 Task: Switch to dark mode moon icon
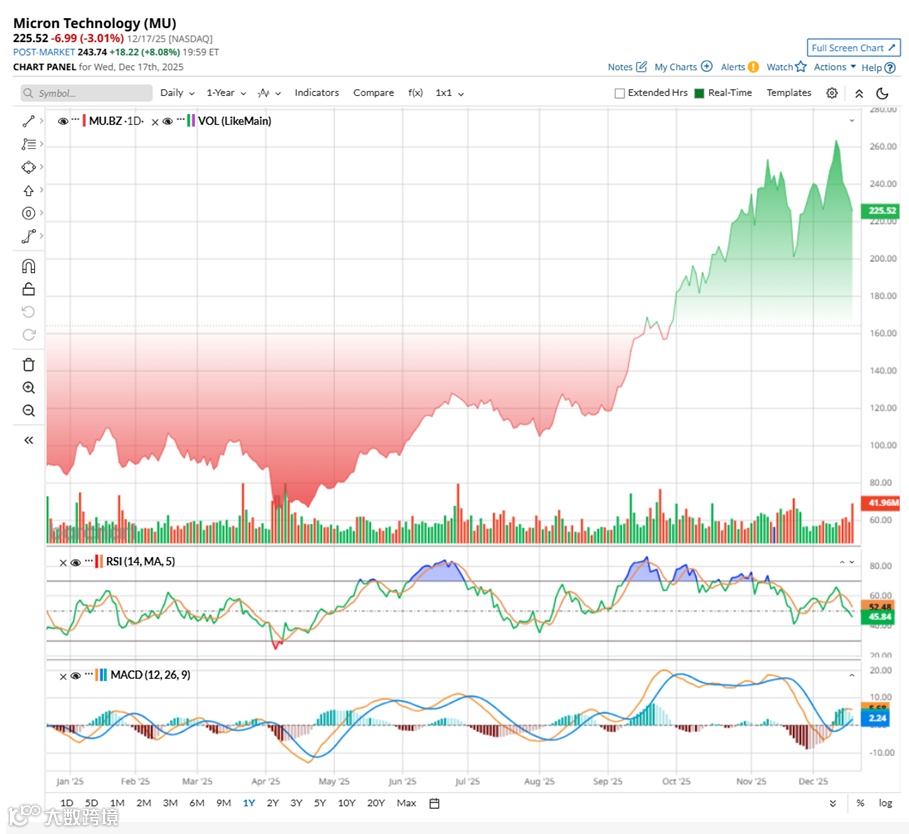click(x=882, y=93)
